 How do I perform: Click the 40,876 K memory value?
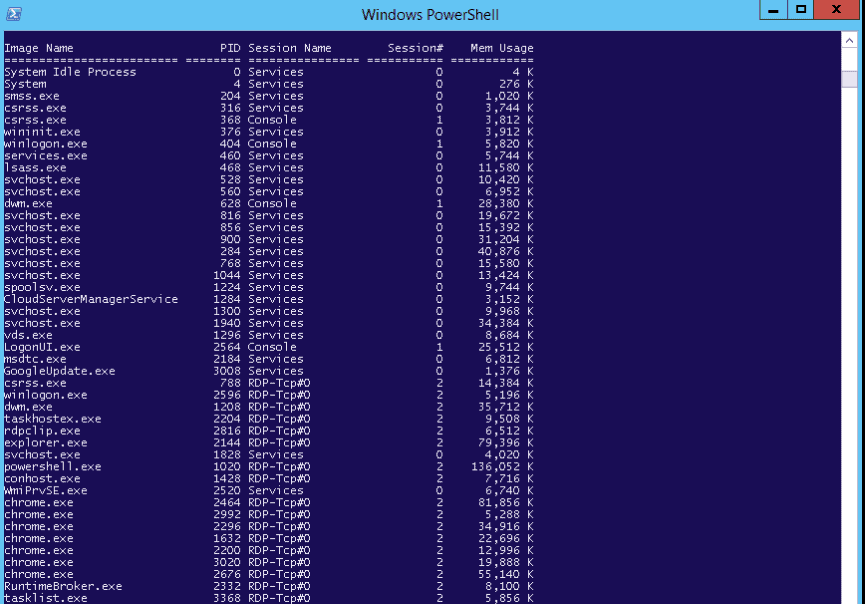[506, 252]
